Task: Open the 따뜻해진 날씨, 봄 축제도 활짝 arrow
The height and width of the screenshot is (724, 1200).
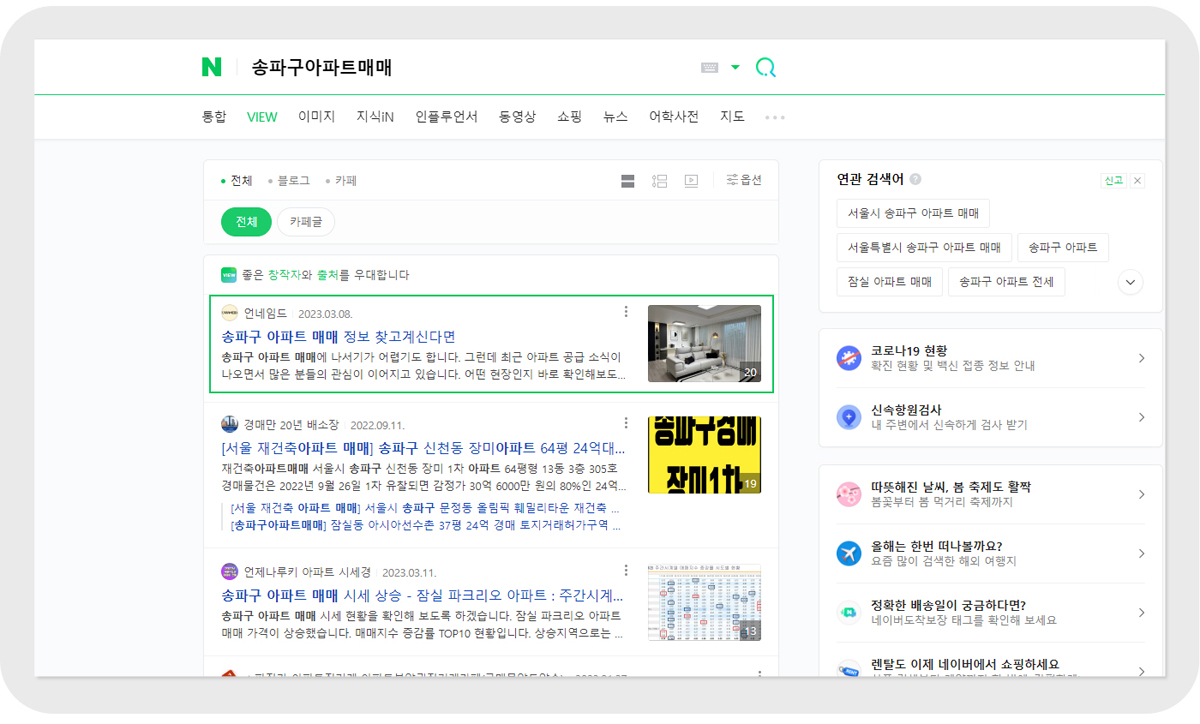Action: [1141, 494]
